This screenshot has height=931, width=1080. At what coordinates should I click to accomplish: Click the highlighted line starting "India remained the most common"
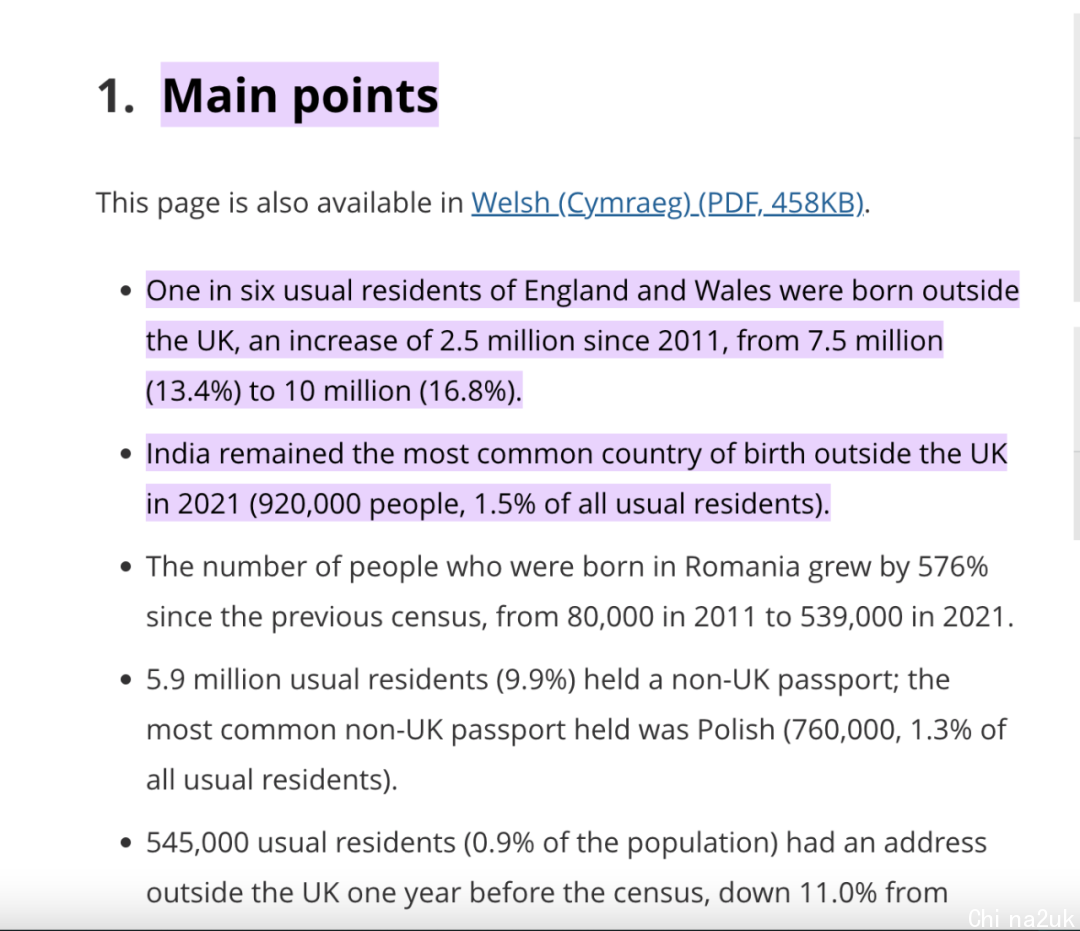pyautogui.click(x=576, y=454)
